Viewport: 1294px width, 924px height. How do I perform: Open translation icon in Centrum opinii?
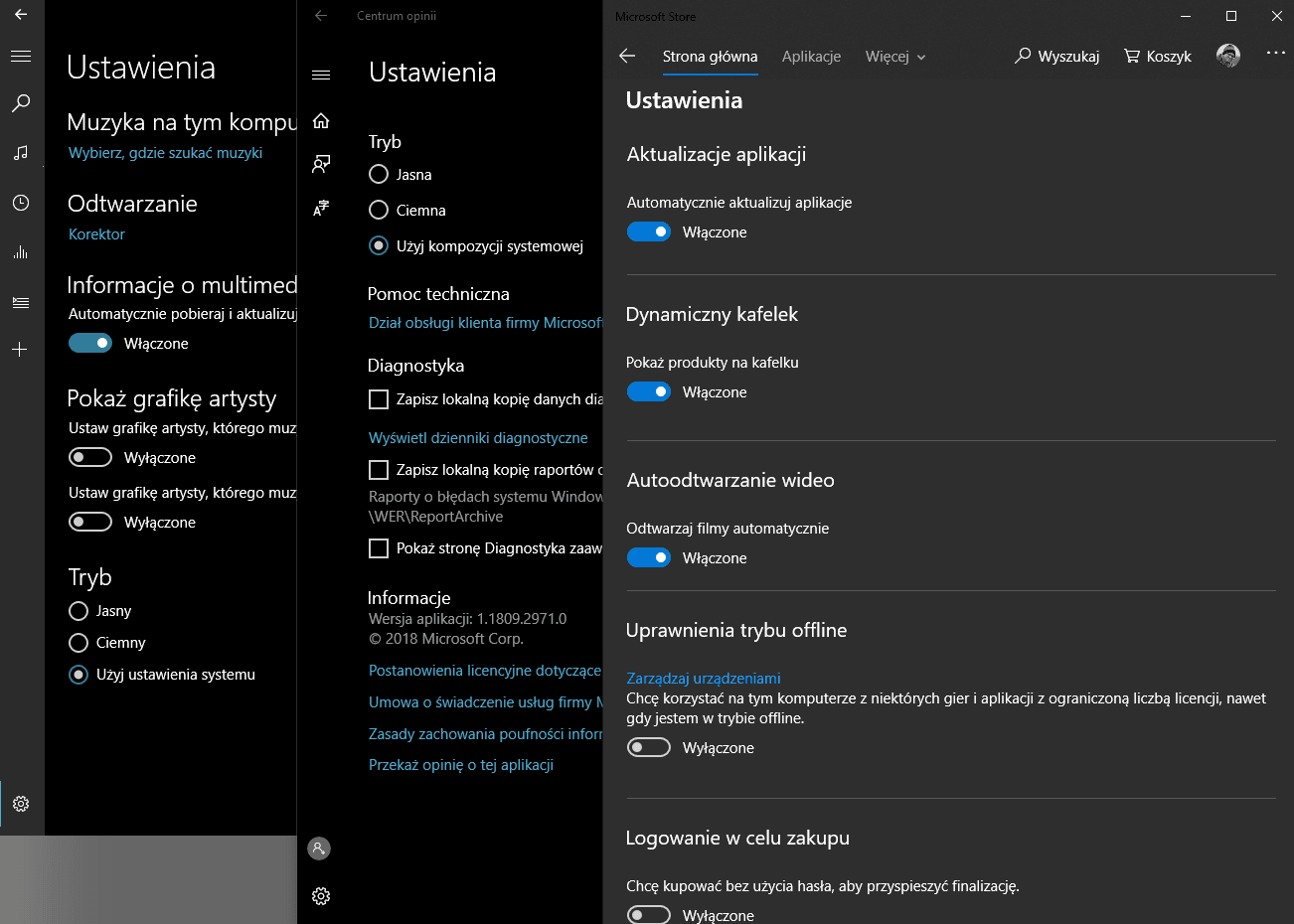coord(321,208)
